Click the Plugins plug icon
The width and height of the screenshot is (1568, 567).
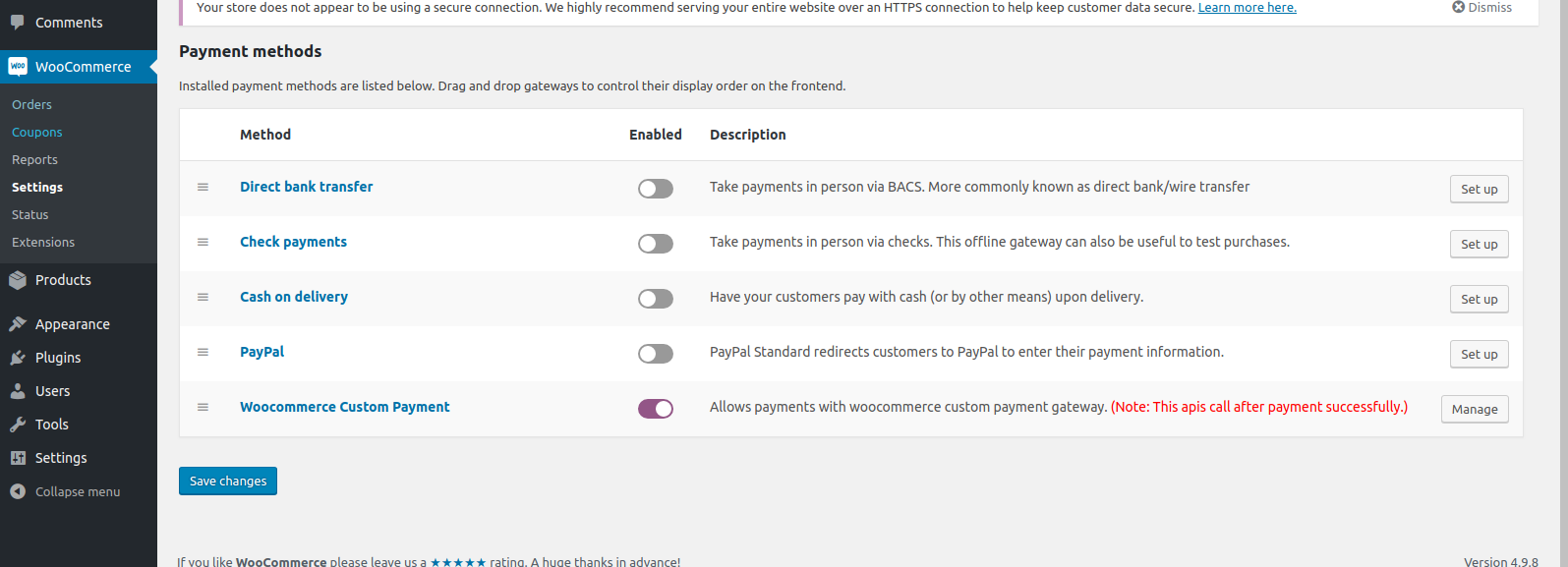tap(18, 358)
